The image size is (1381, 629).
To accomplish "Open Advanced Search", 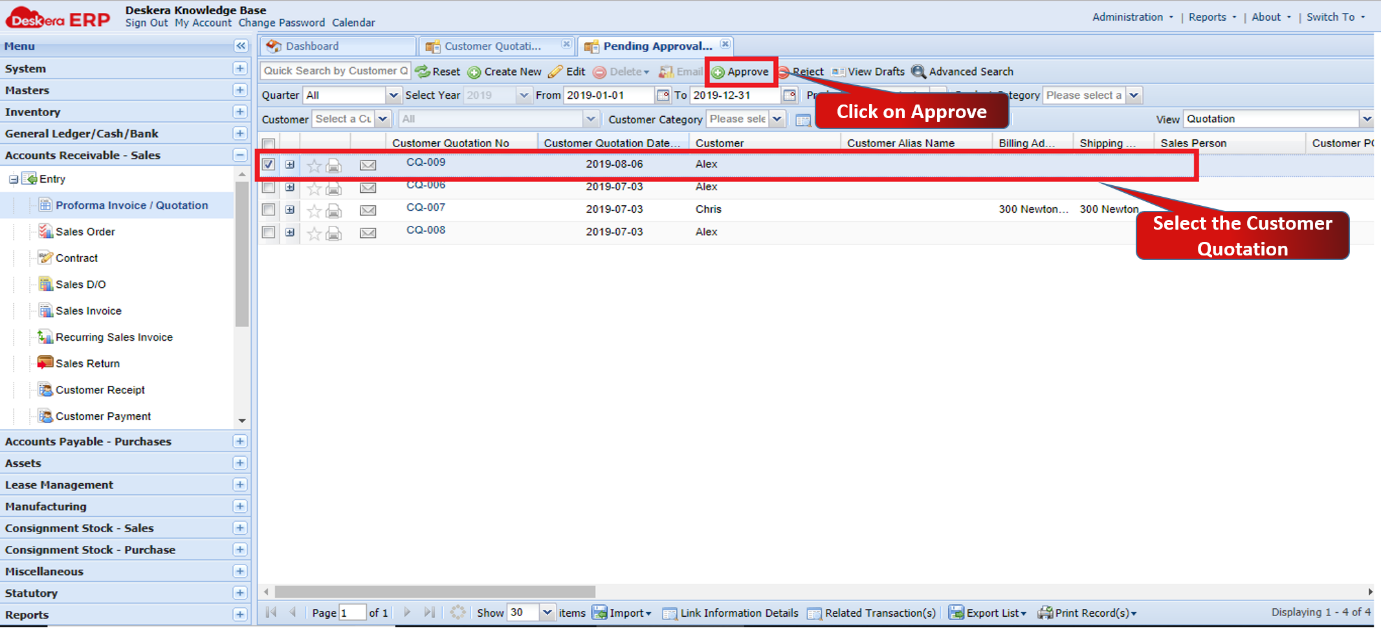I will pyautogui.click(x=962, y=72).
